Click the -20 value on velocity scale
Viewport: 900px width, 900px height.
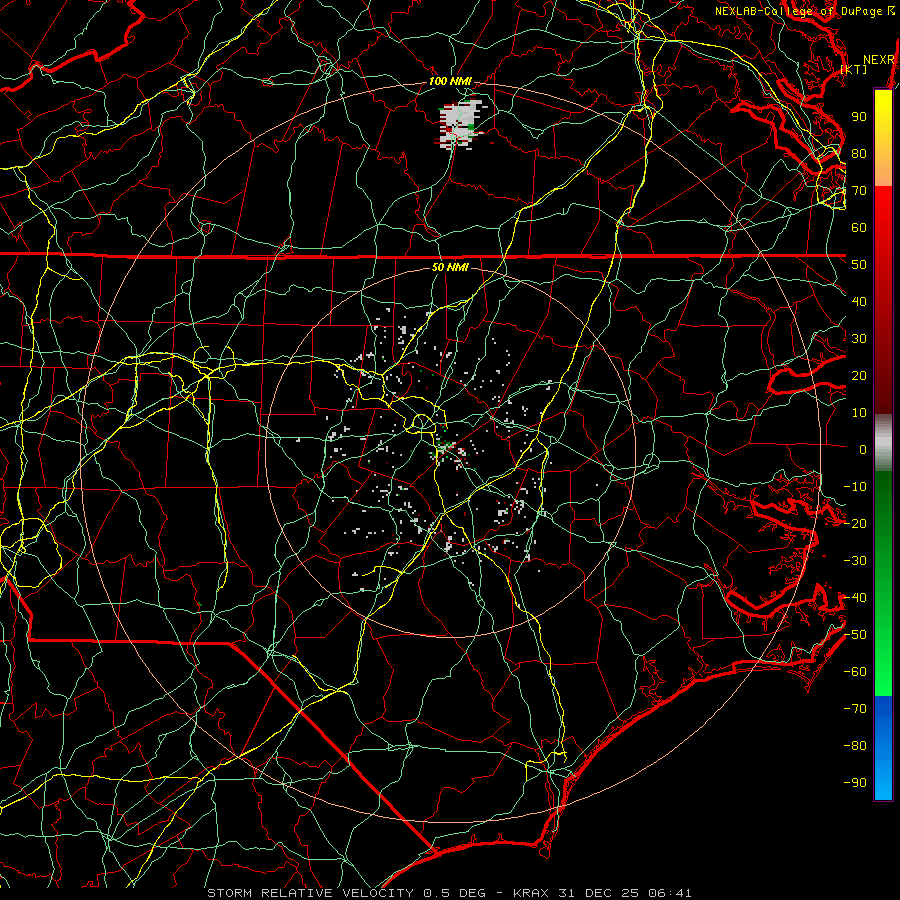tap(855, 523)
